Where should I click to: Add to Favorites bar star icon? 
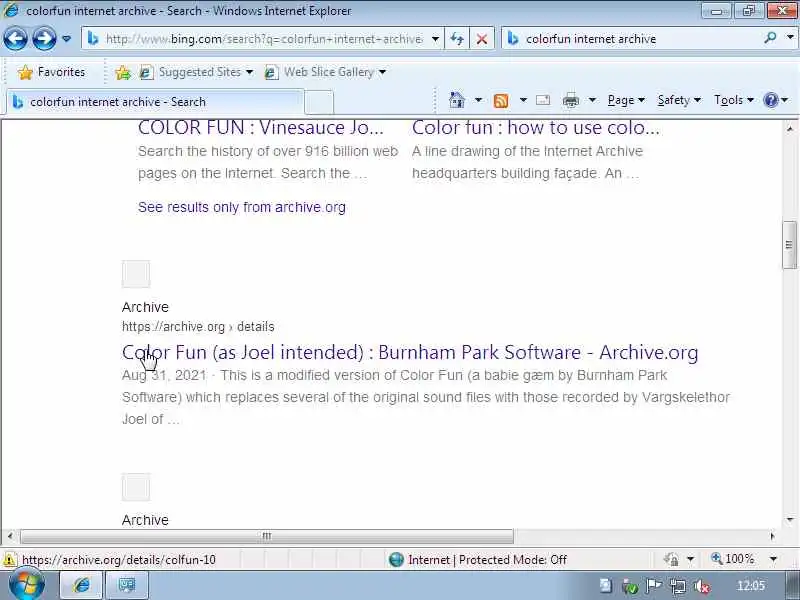point(123,72)
